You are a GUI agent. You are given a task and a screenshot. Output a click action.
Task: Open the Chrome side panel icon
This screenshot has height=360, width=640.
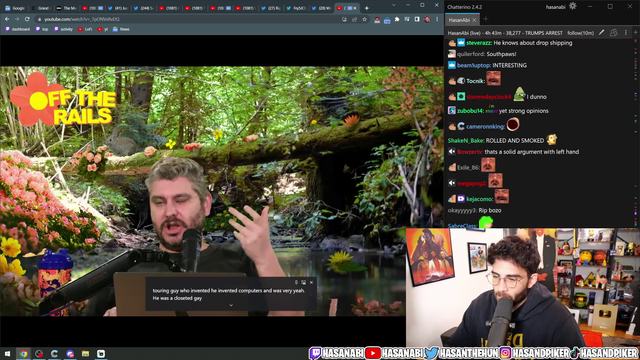click(x=417, y=19)
